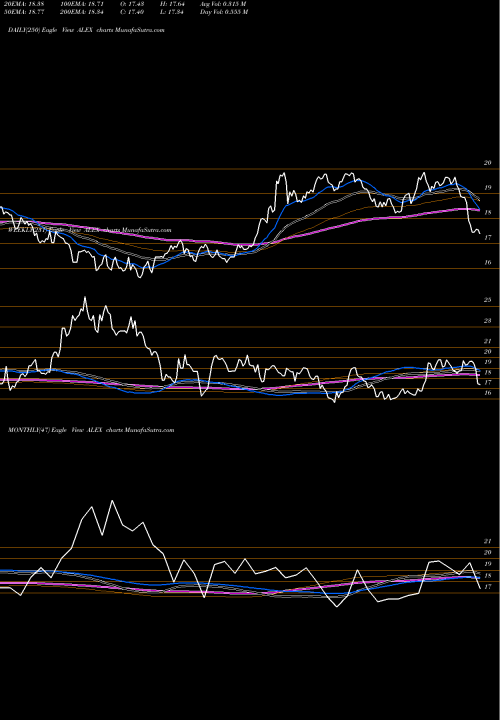This screenshot has width=500, height=720.
Task: Click the 16 price label on daily chart
Action: [487, 263]
